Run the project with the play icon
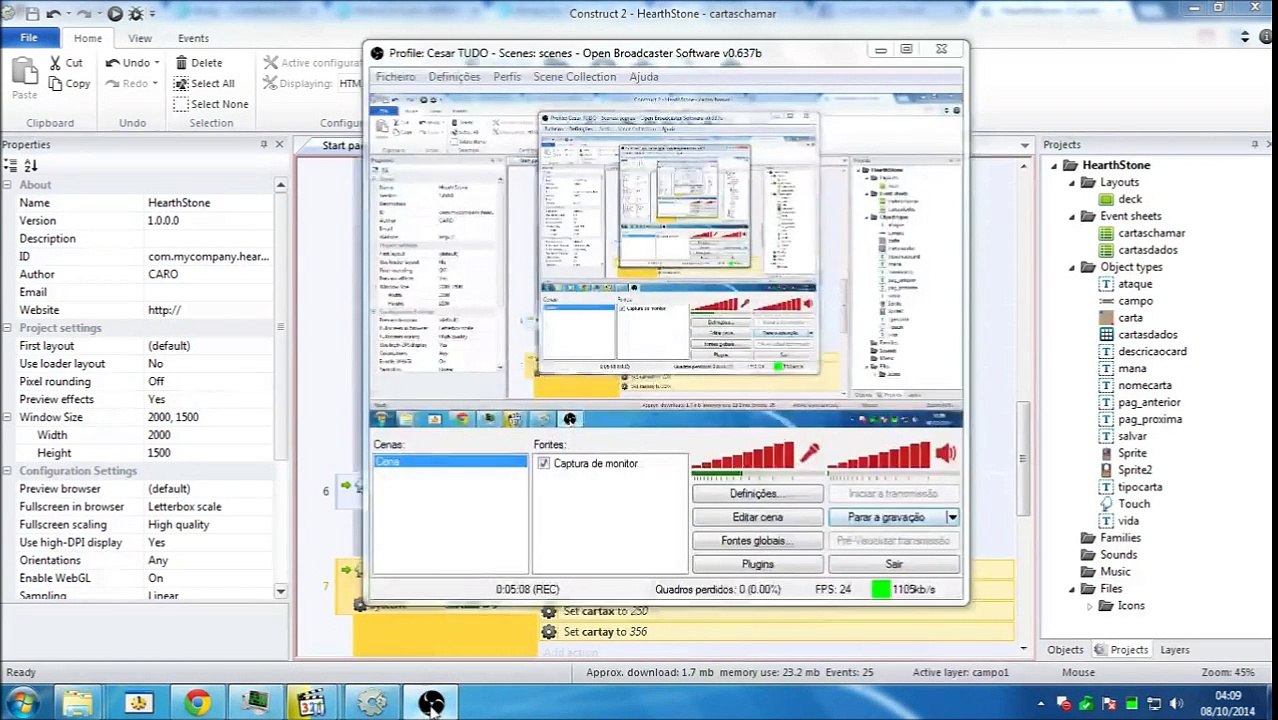This screenshot has height=720, width=1278. click(115, 14)
